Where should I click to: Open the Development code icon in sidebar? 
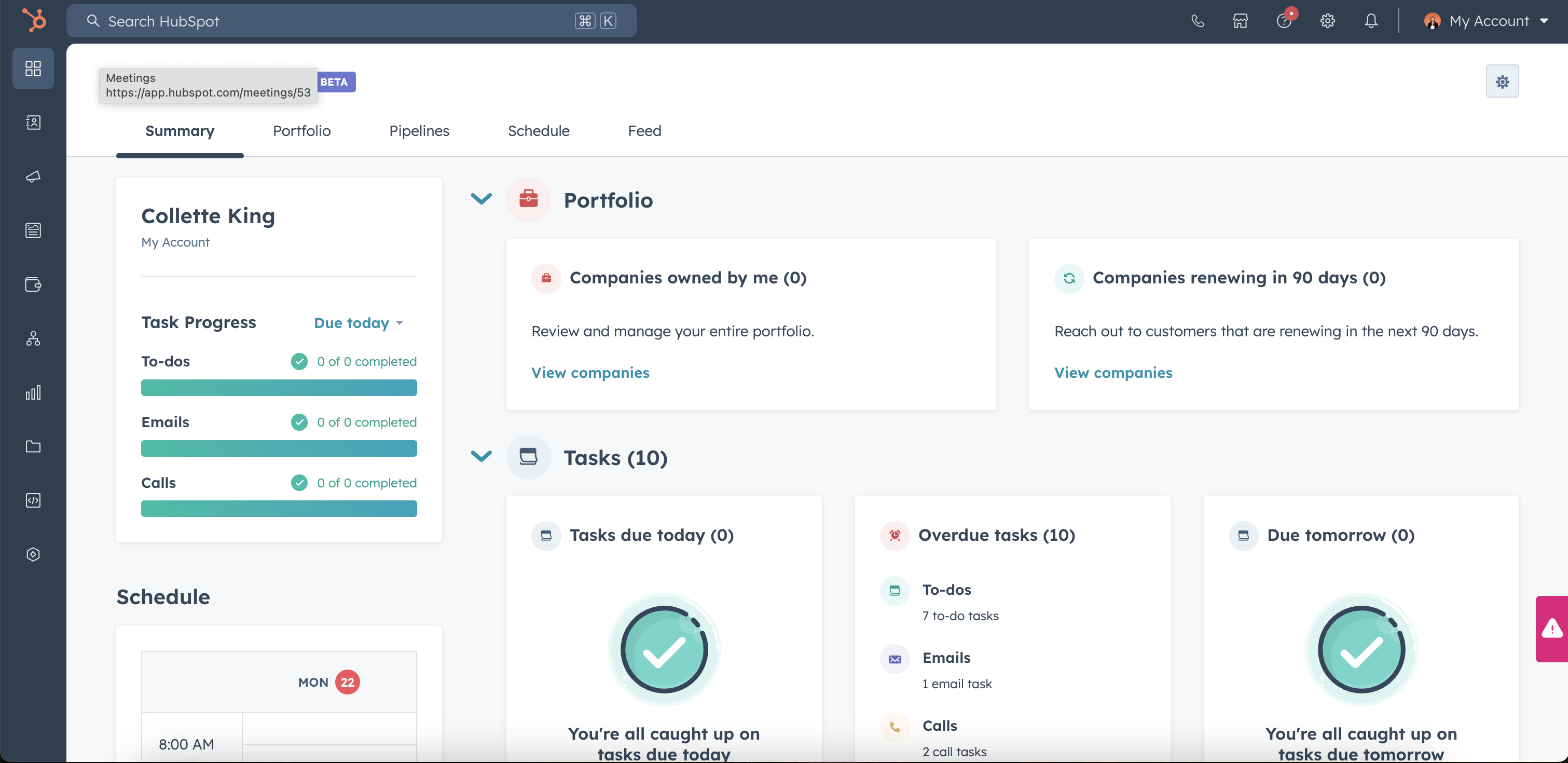coord(34,500)
